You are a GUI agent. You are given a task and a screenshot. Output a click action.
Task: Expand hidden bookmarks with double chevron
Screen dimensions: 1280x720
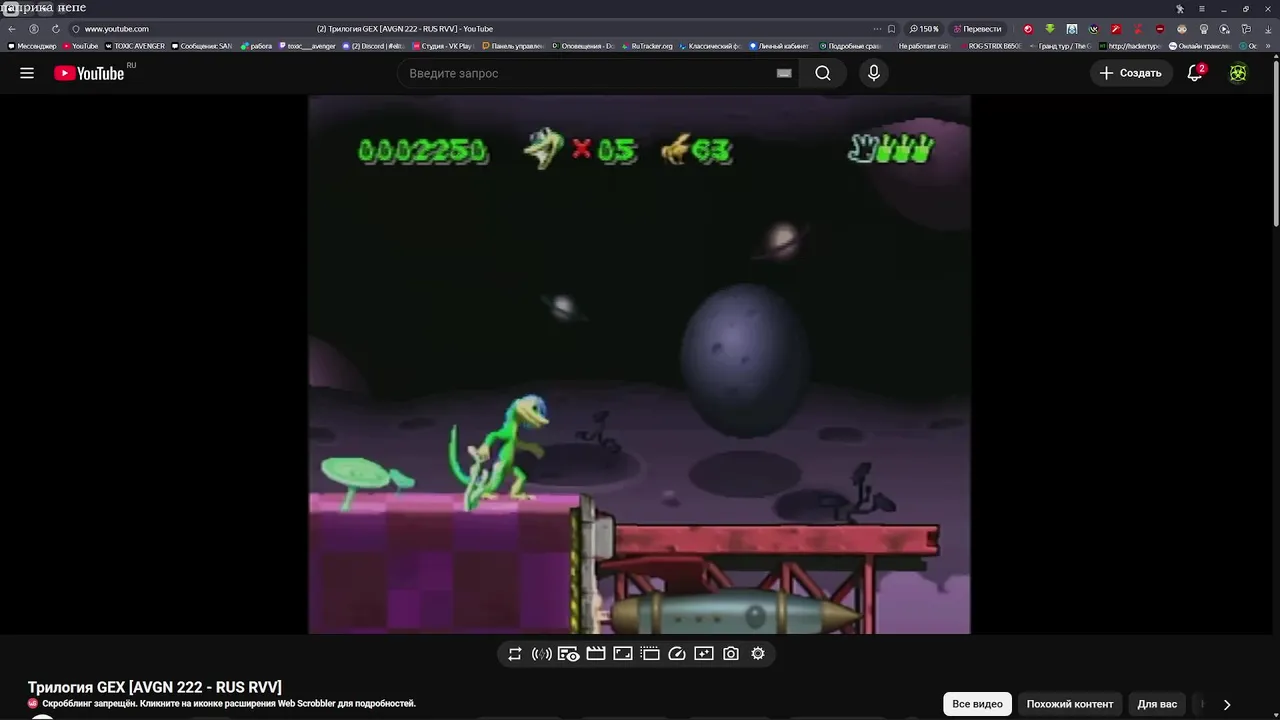[x=1268, y=46]
